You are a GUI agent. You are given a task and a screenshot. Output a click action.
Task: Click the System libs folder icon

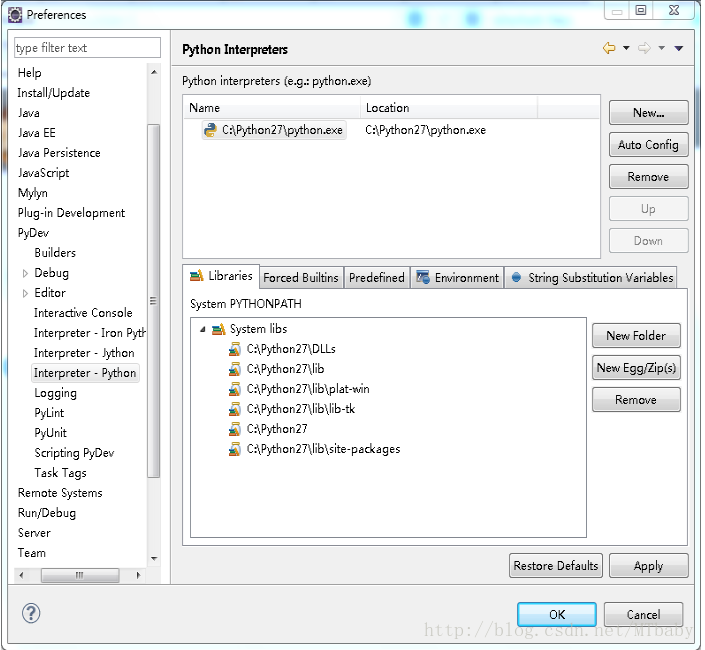point(219,329)
